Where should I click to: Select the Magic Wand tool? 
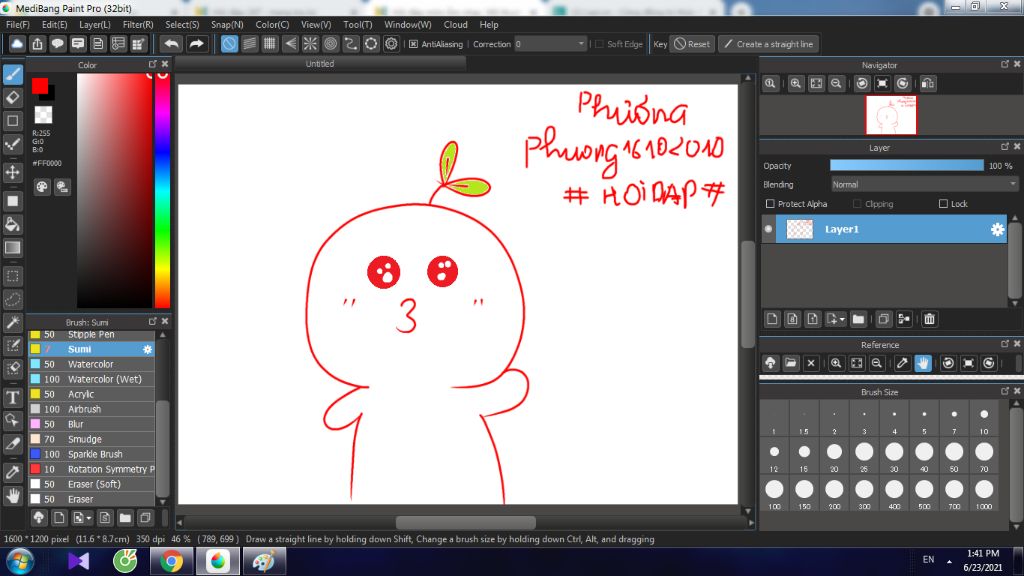click(x=12, y=323)
